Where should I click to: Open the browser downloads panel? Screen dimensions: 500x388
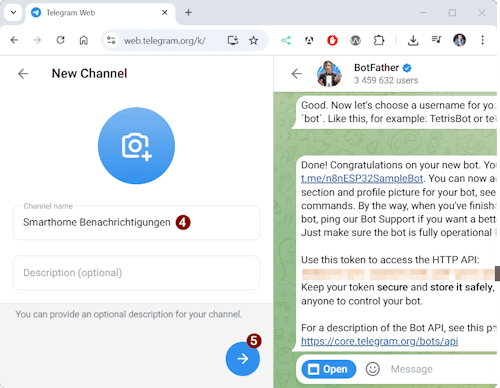point(413,41)
